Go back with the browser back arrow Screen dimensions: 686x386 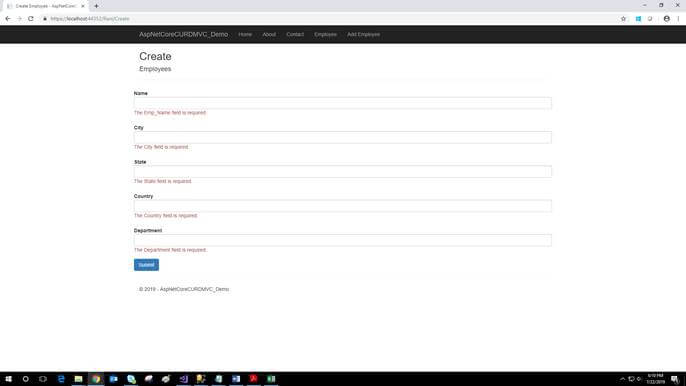tap(8, 19)
